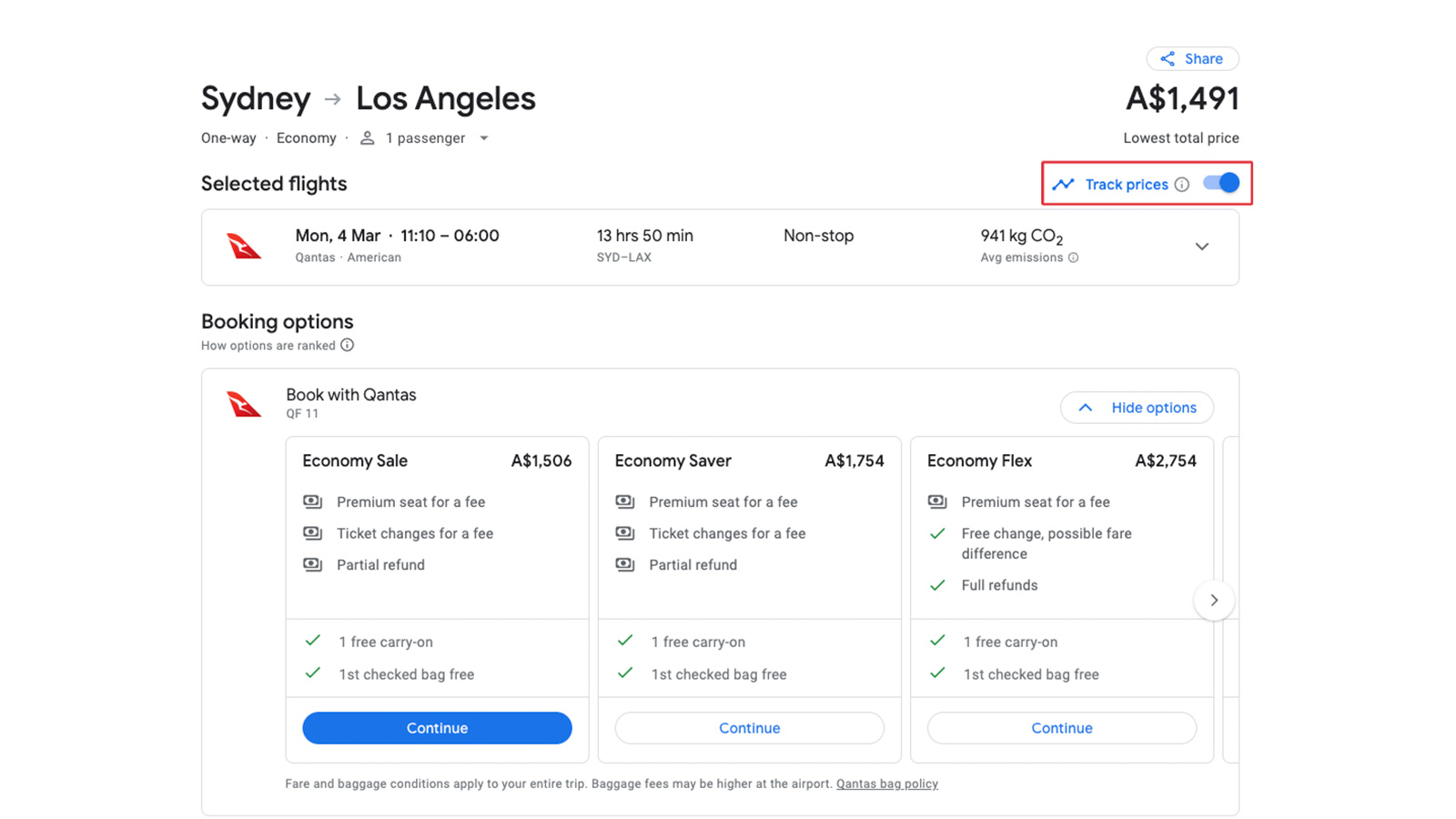
Task: Continue with the Economy Saver fare
Action: (749, 728)
